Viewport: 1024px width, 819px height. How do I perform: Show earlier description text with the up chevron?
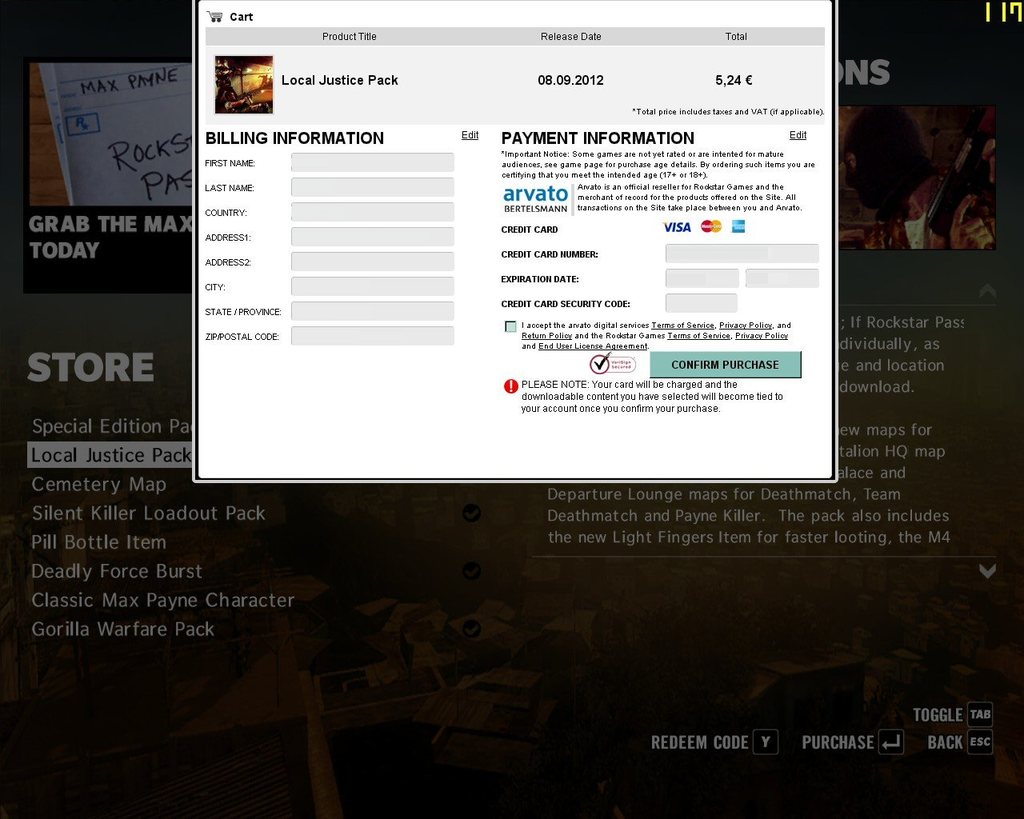point(987,291)
